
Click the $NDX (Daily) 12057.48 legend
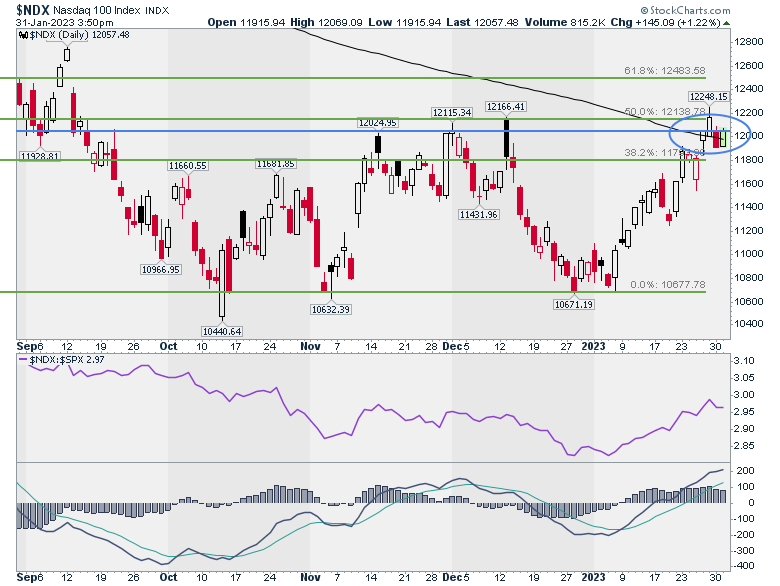pos(79,34)
